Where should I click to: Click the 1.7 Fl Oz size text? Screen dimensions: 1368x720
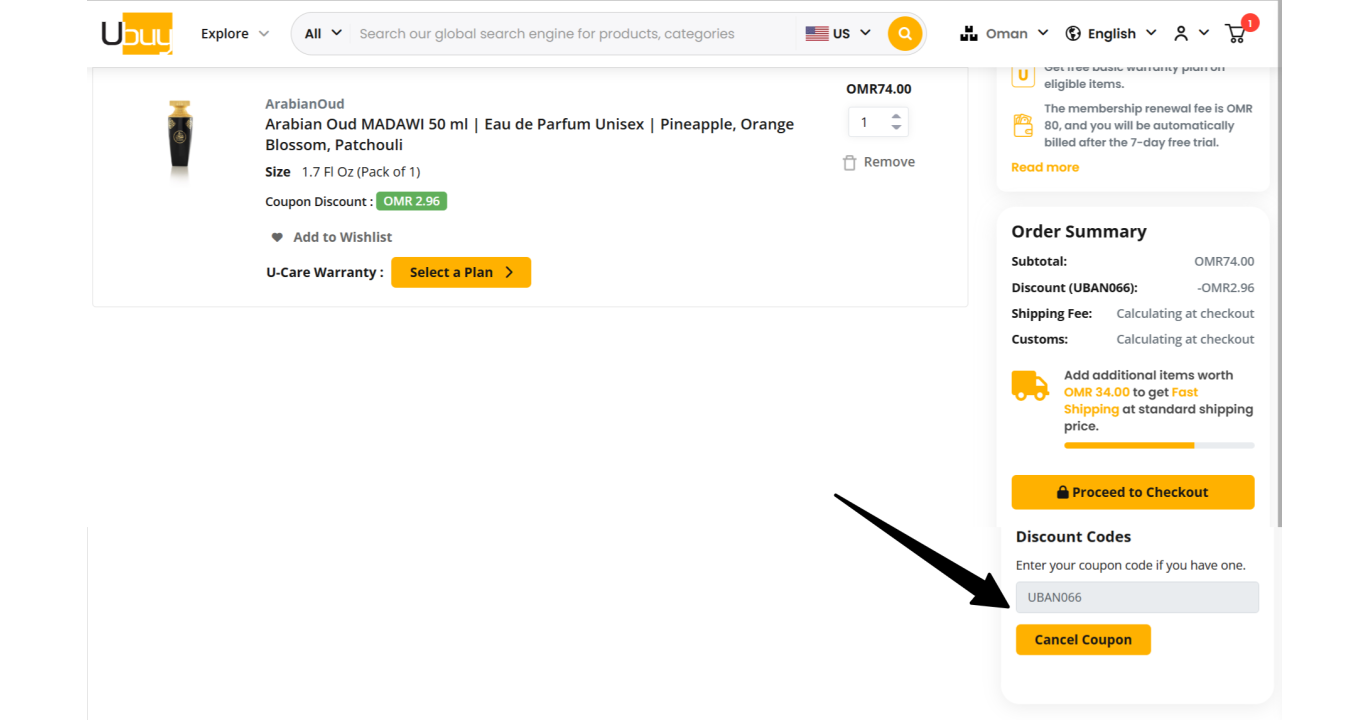click(361, 172)
